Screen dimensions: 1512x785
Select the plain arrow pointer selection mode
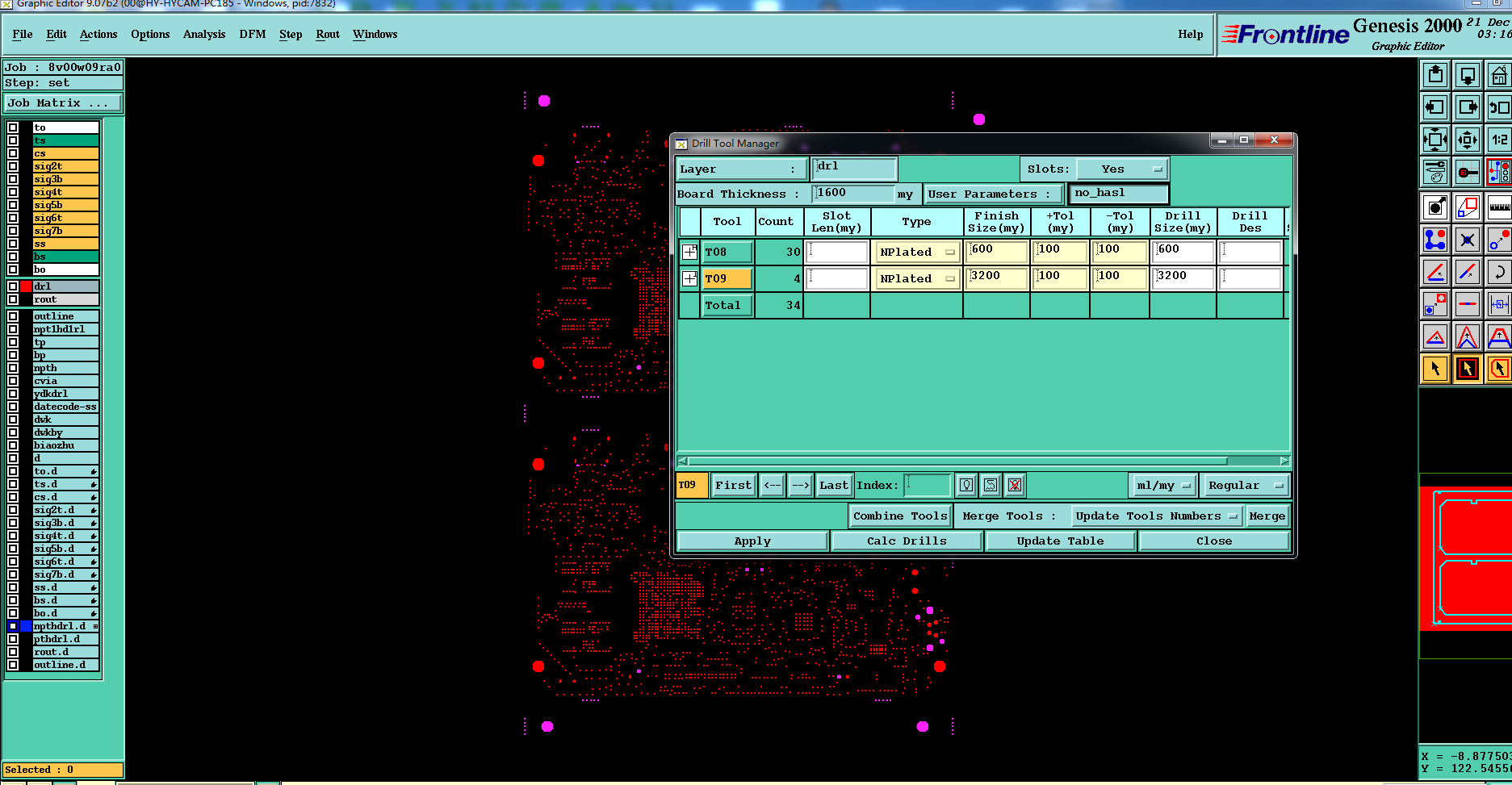tap(1435, 369)
